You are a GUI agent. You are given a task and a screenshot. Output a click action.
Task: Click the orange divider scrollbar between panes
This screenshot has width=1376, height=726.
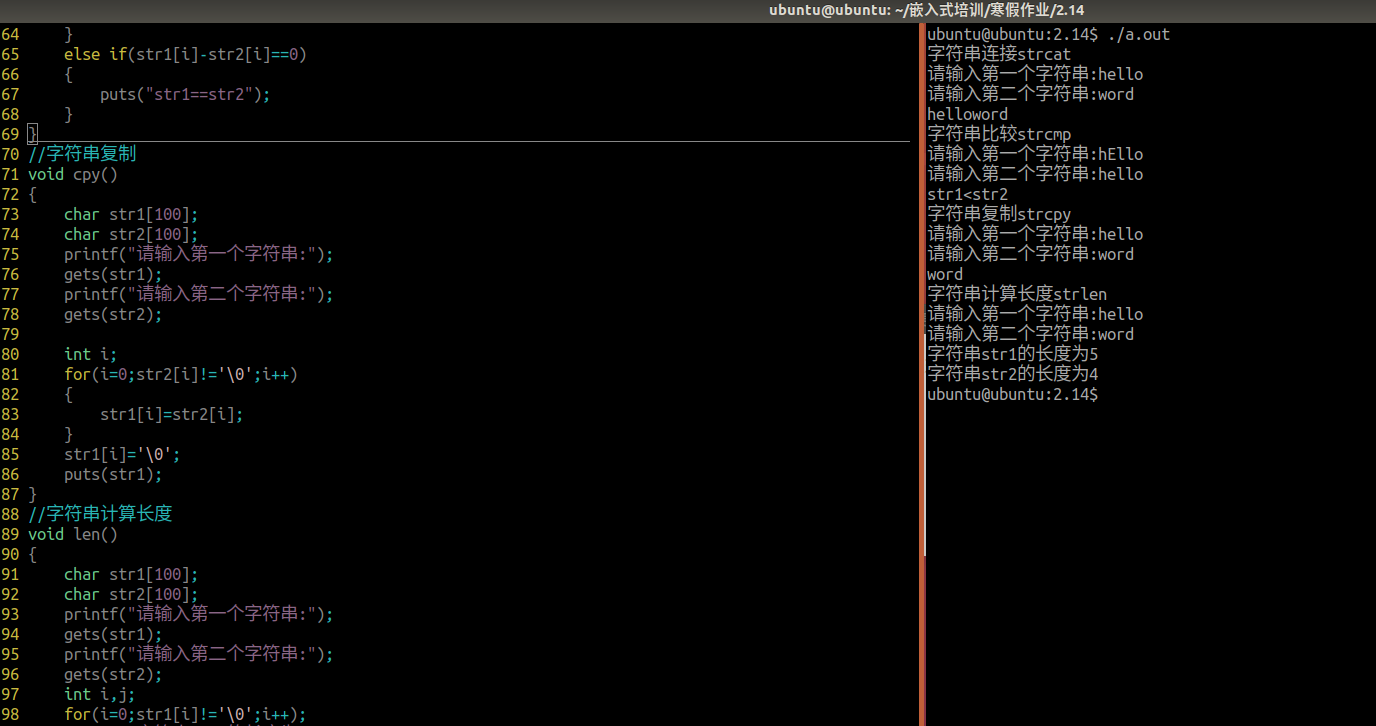click(x=922, y=375)
